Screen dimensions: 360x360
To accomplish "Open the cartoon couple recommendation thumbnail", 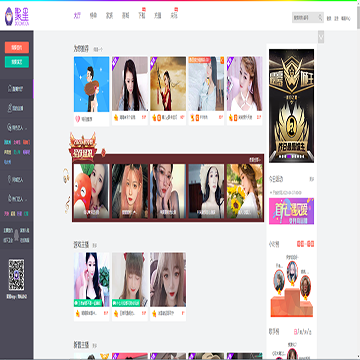I will [92, 84].
